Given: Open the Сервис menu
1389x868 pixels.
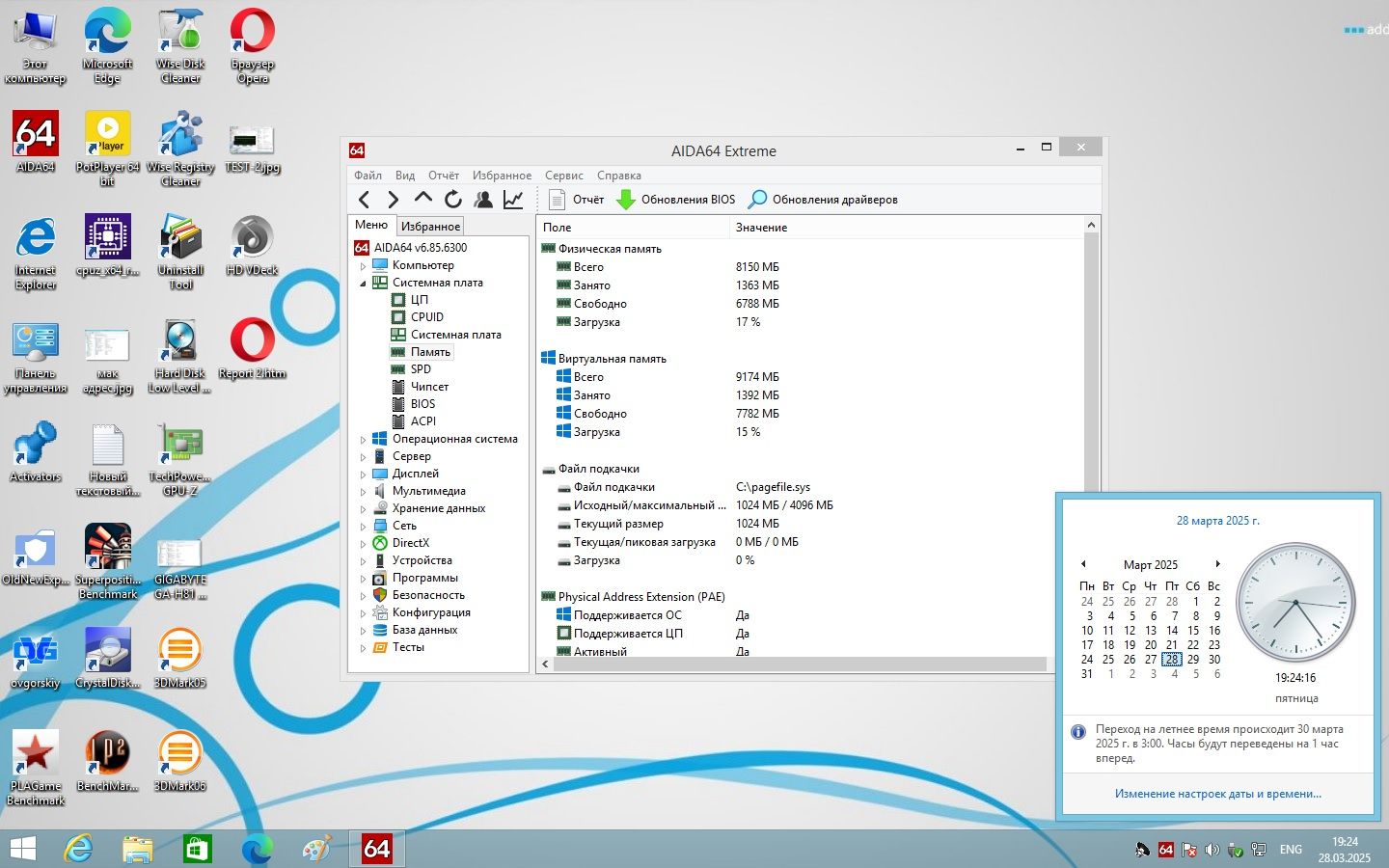Looking at the screenshot, I should [563, 176].
